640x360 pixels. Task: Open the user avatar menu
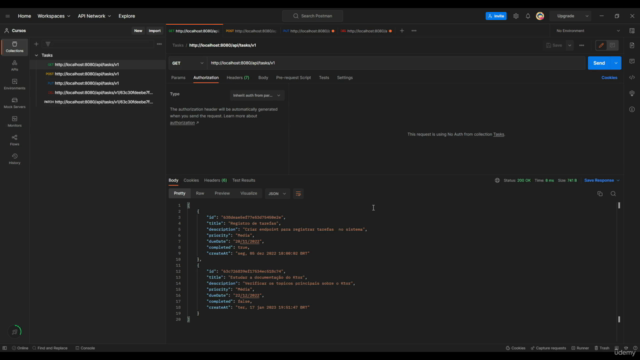coord(540,16)
